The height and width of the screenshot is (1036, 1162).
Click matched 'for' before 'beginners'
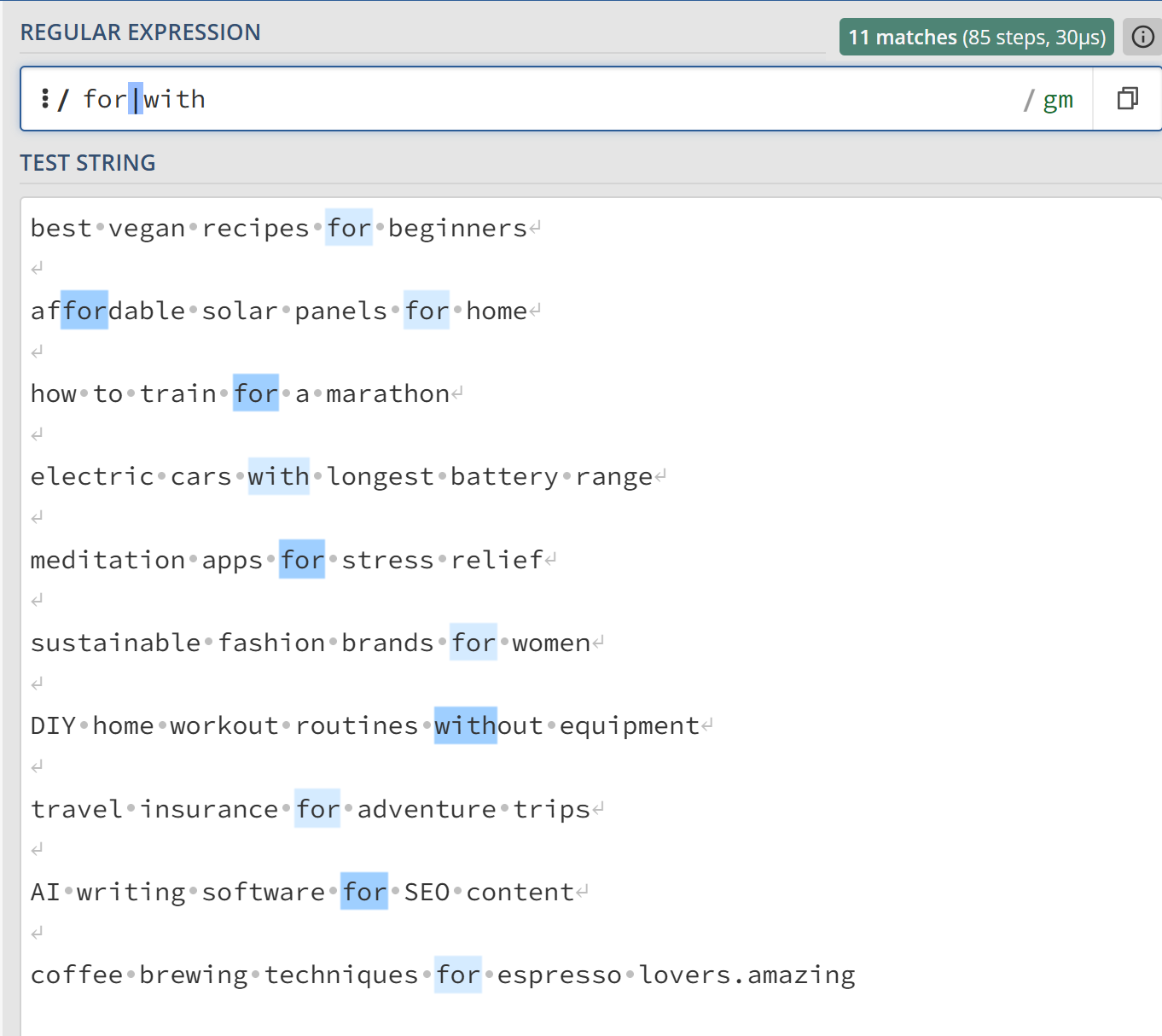point(349,228)
